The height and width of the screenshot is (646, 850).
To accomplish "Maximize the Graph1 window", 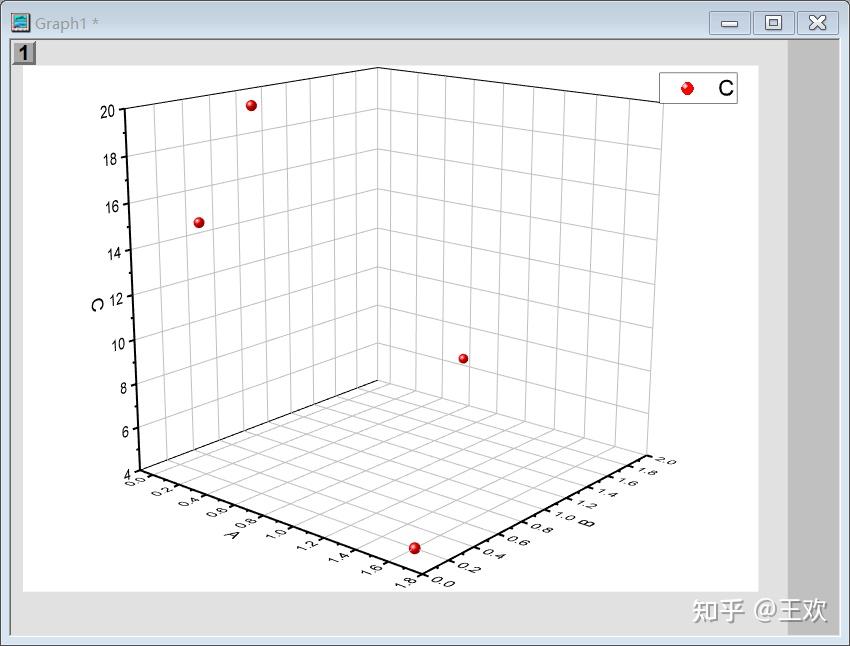I will coord(774,23).
